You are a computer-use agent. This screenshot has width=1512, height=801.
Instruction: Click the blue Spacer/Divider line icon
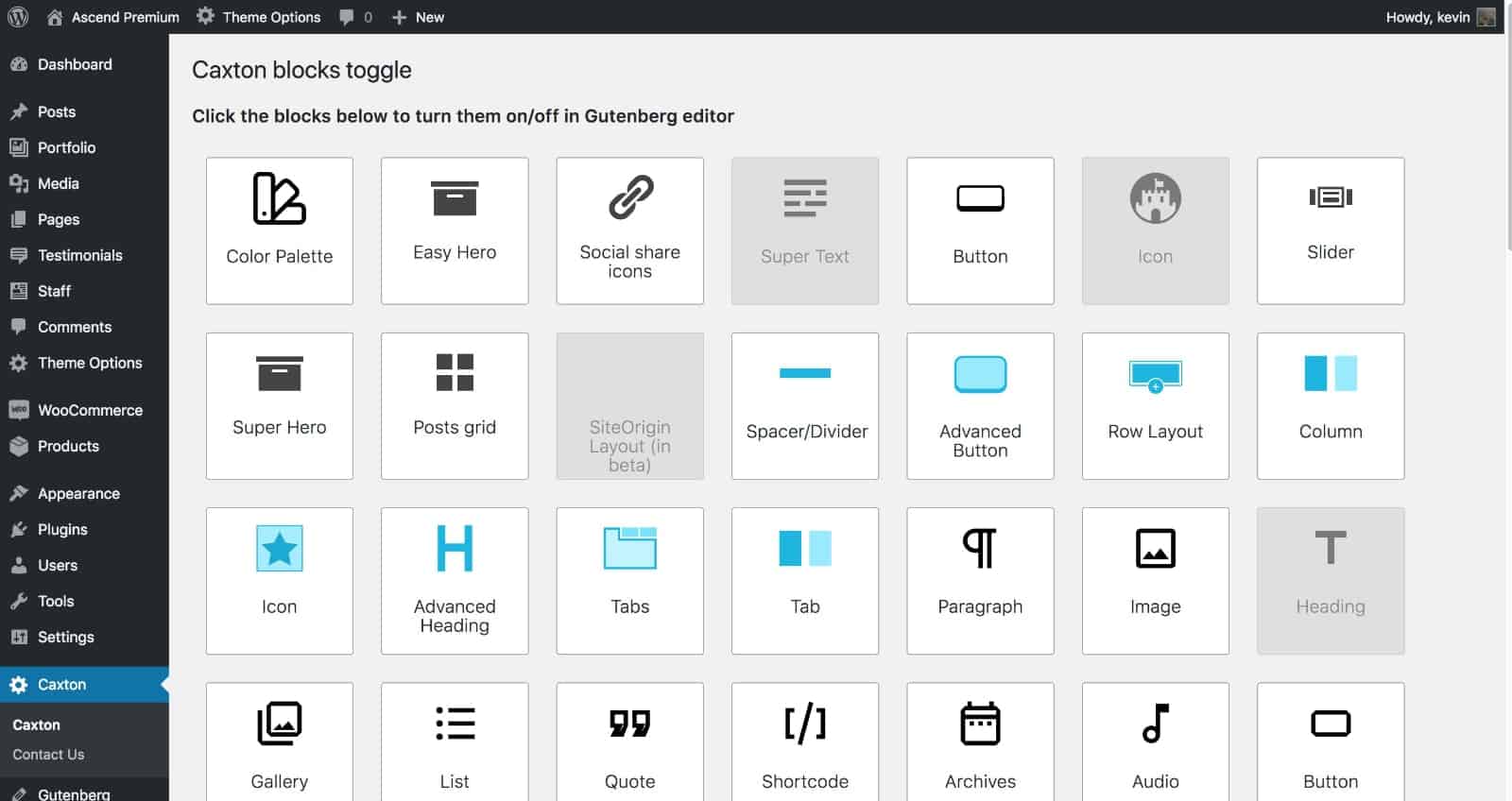pos(805,373)
